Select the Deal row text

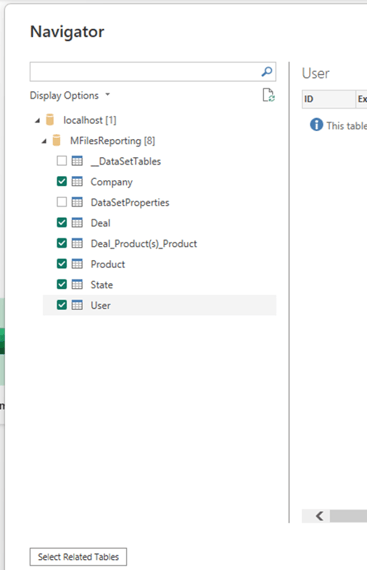coord(100,223)
